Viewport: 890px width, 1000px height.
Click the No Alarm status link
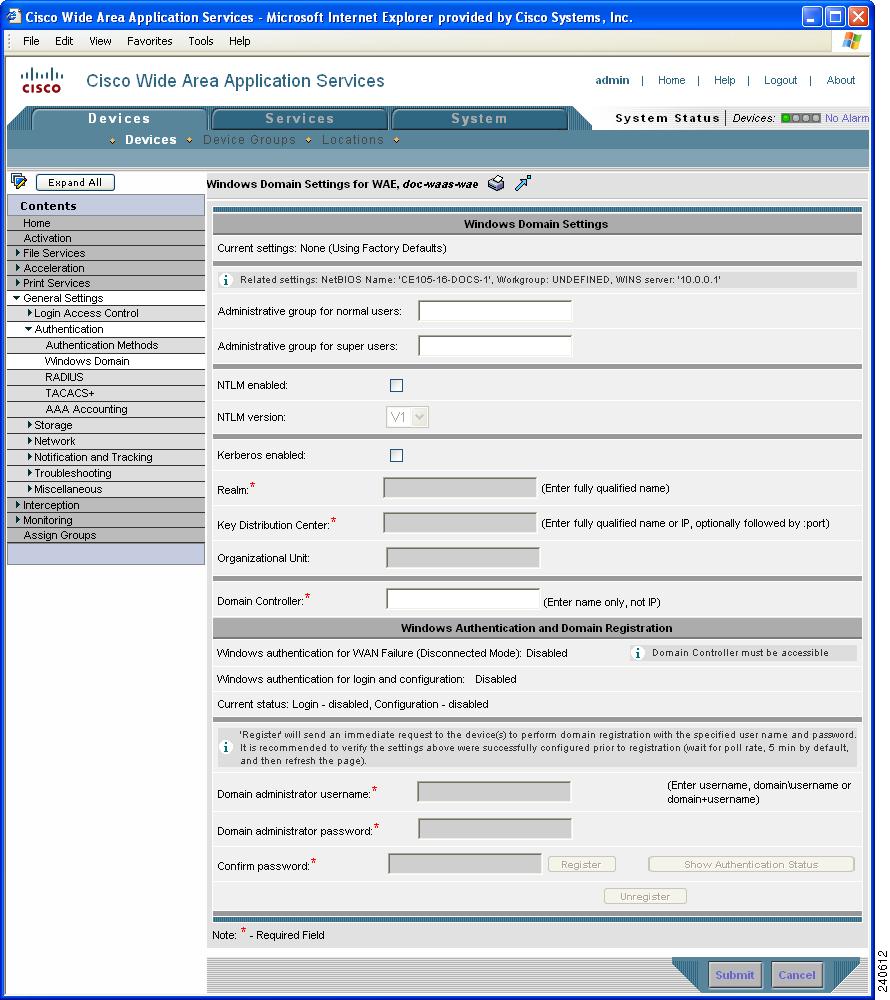click(847, 118)
